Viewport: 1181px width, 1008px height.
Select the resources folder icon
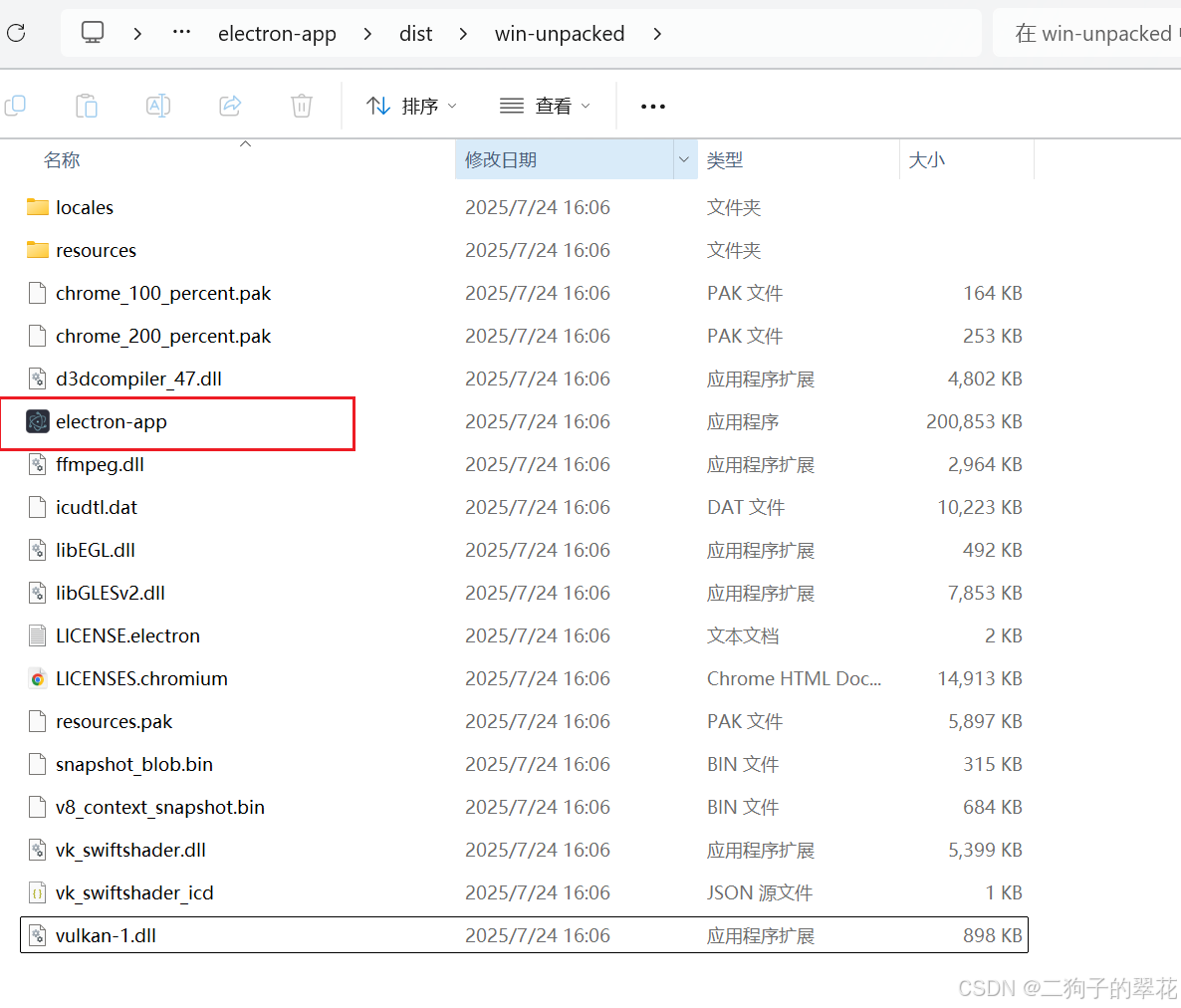pyautogui.click(x=38, y=250)
